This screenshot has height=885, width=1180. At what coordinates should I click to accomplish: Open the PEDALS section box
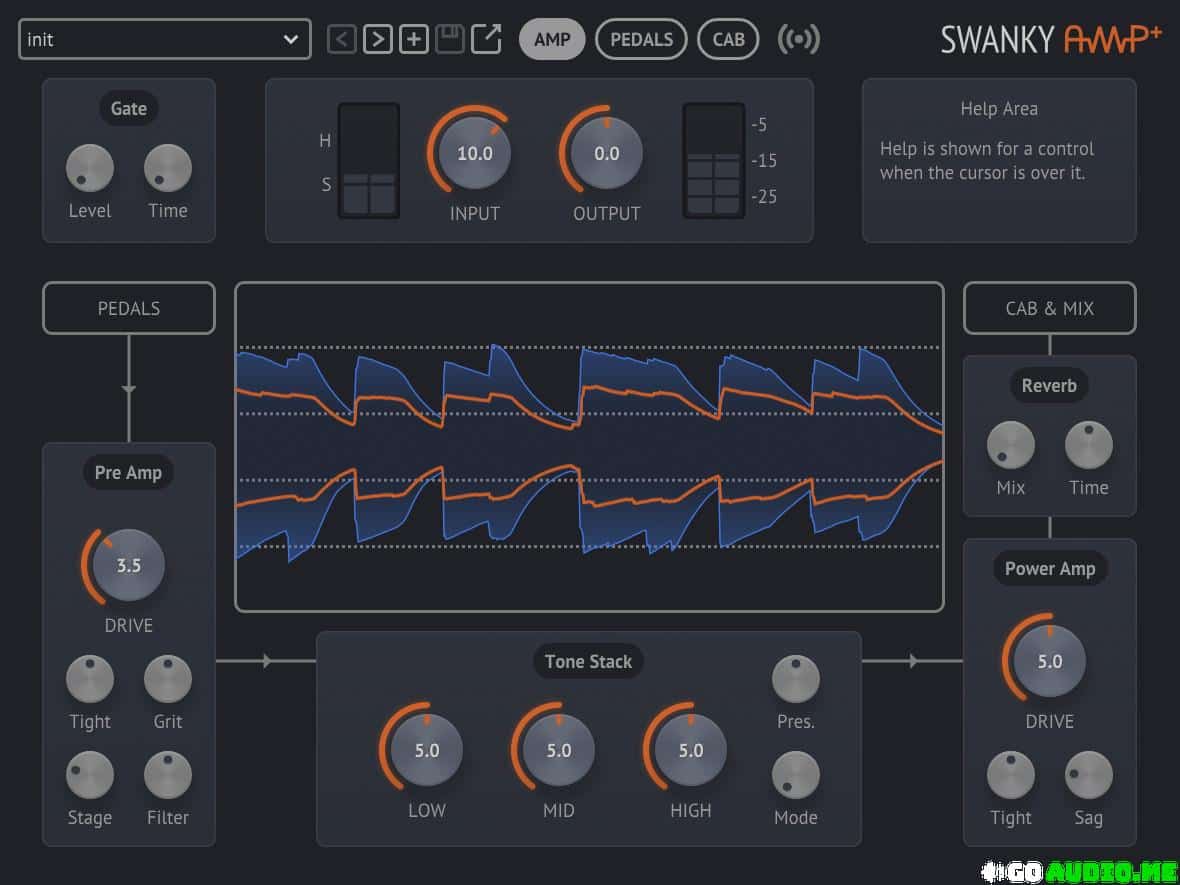[x=129, y=309]
